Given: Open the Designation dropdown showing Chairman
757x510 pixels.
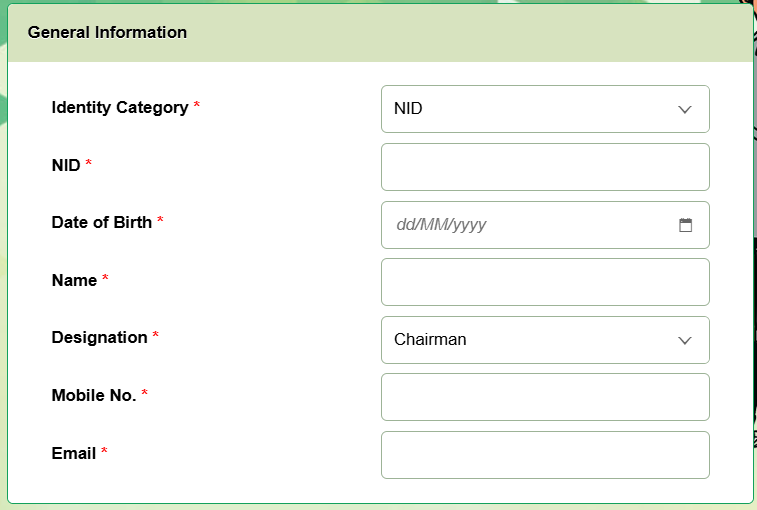Looking at the screenshot, I should pyautogui.click(x=545, y=340).
